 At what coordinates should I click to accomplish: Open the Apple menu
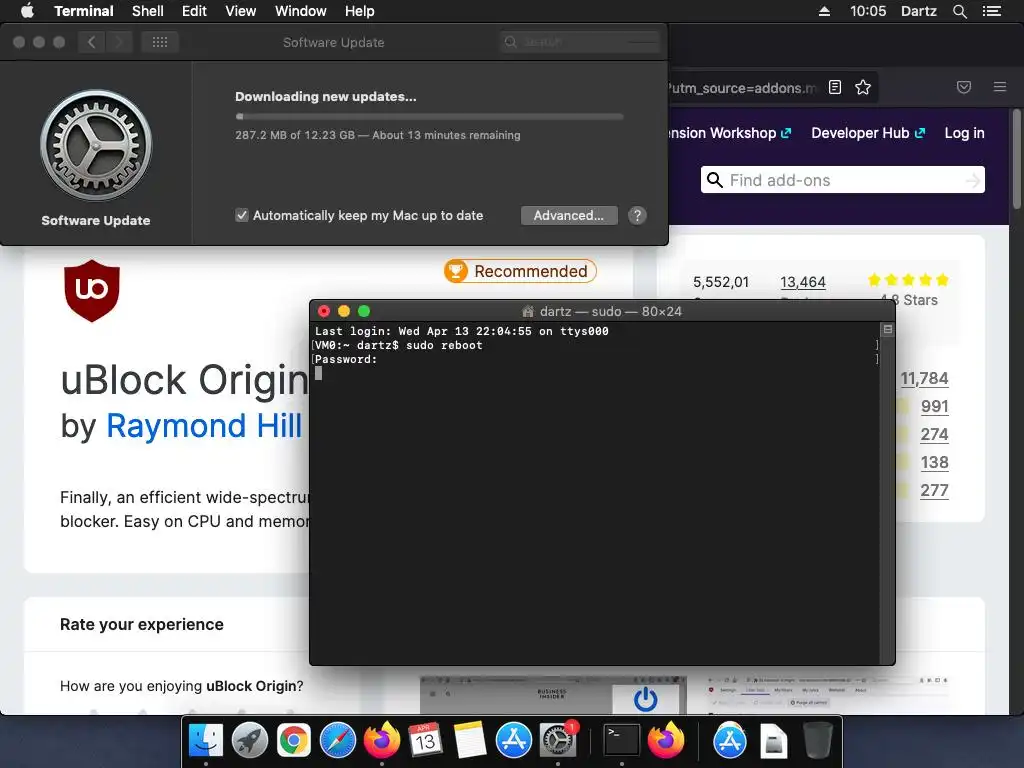click(27, 11)
